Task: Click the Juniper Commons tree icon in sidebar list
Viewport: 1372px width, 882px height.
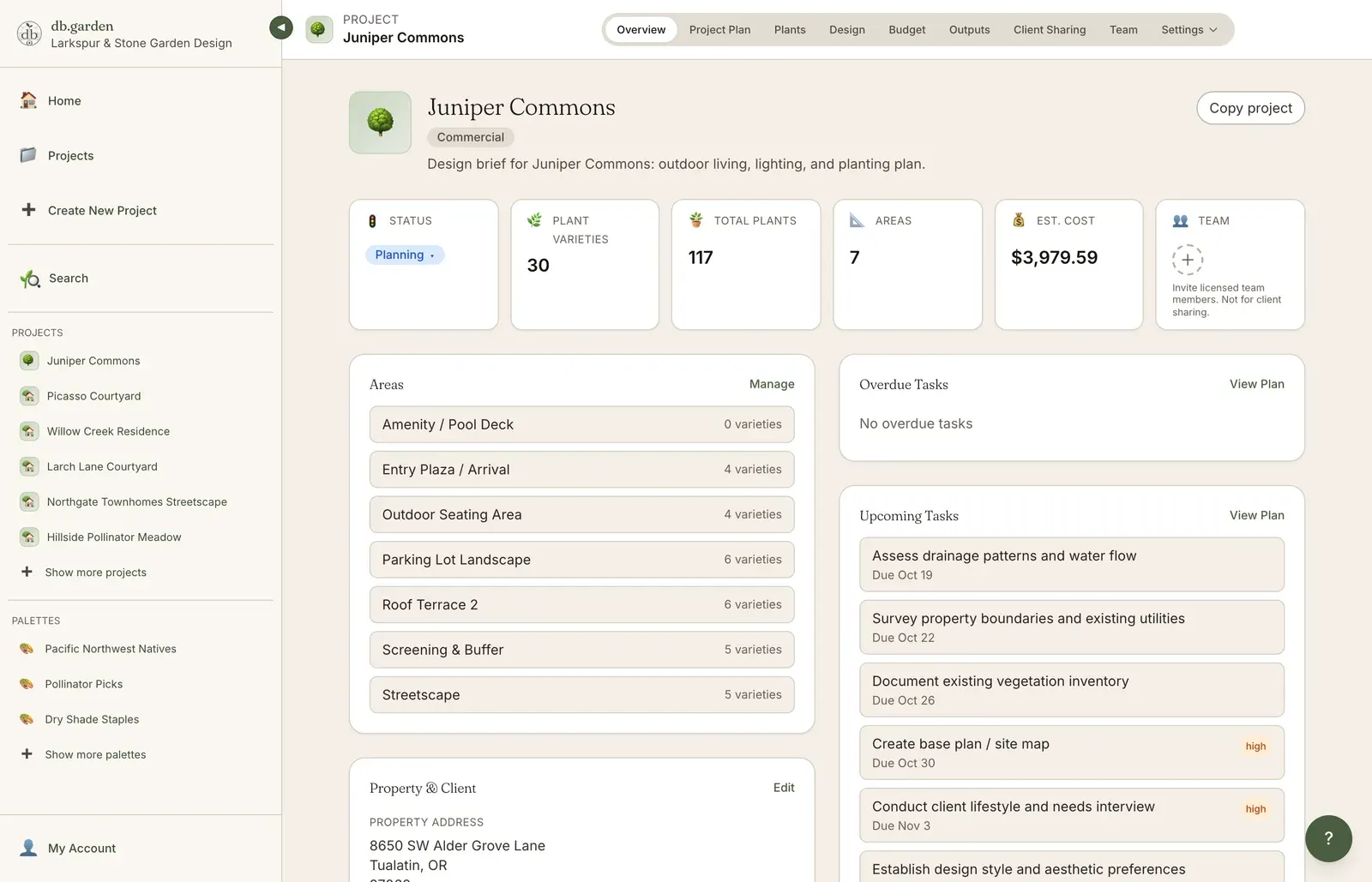Action: tap(28, 361)
